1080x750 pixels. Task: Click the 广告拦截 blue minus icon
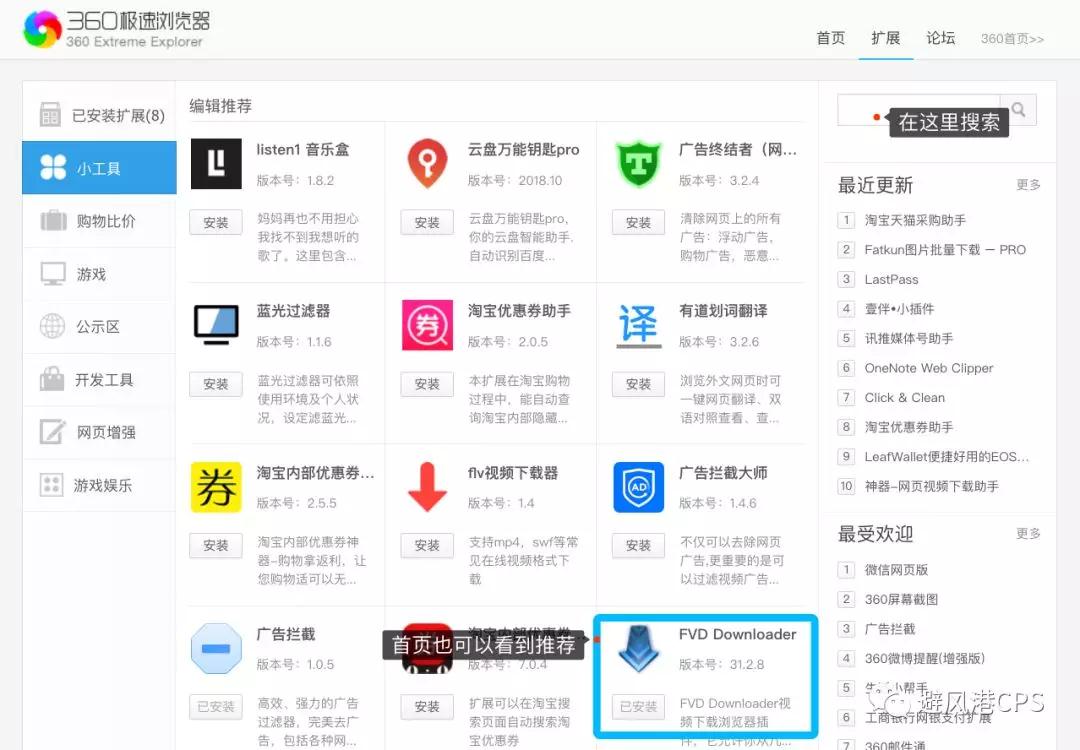216,648
